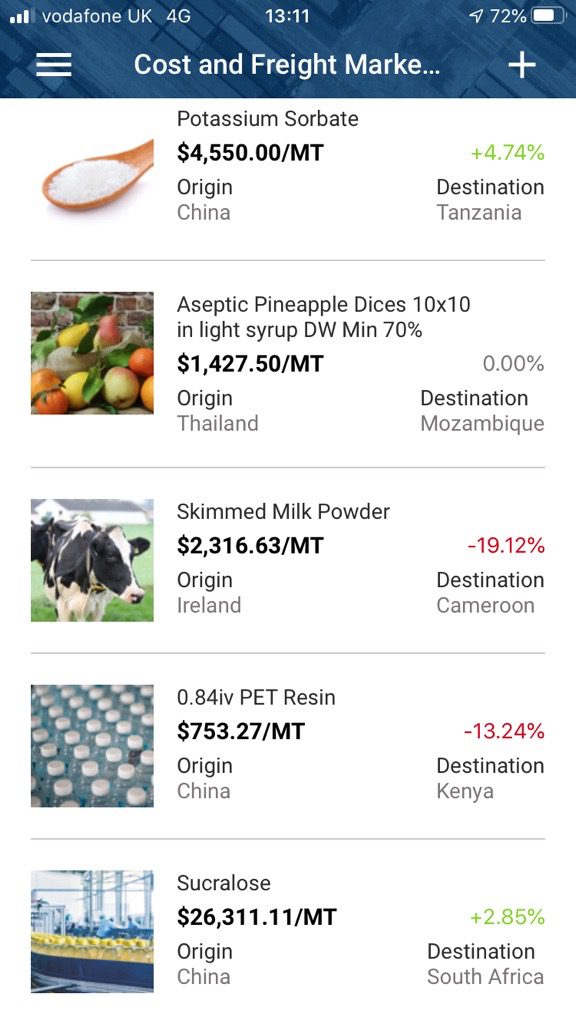Tap the location arrow status icon
The width and height of the screenshot is (576, 1024).
click(476, 16)
